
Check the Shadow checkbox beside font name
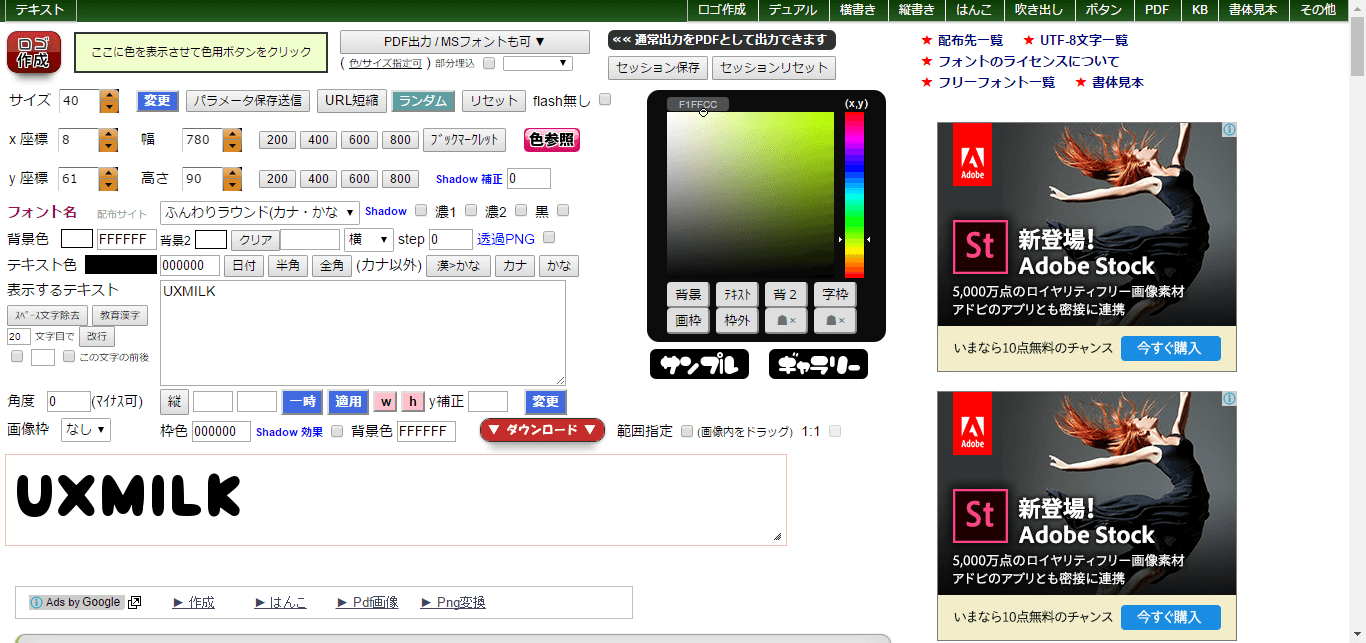(x=421, y=211)
